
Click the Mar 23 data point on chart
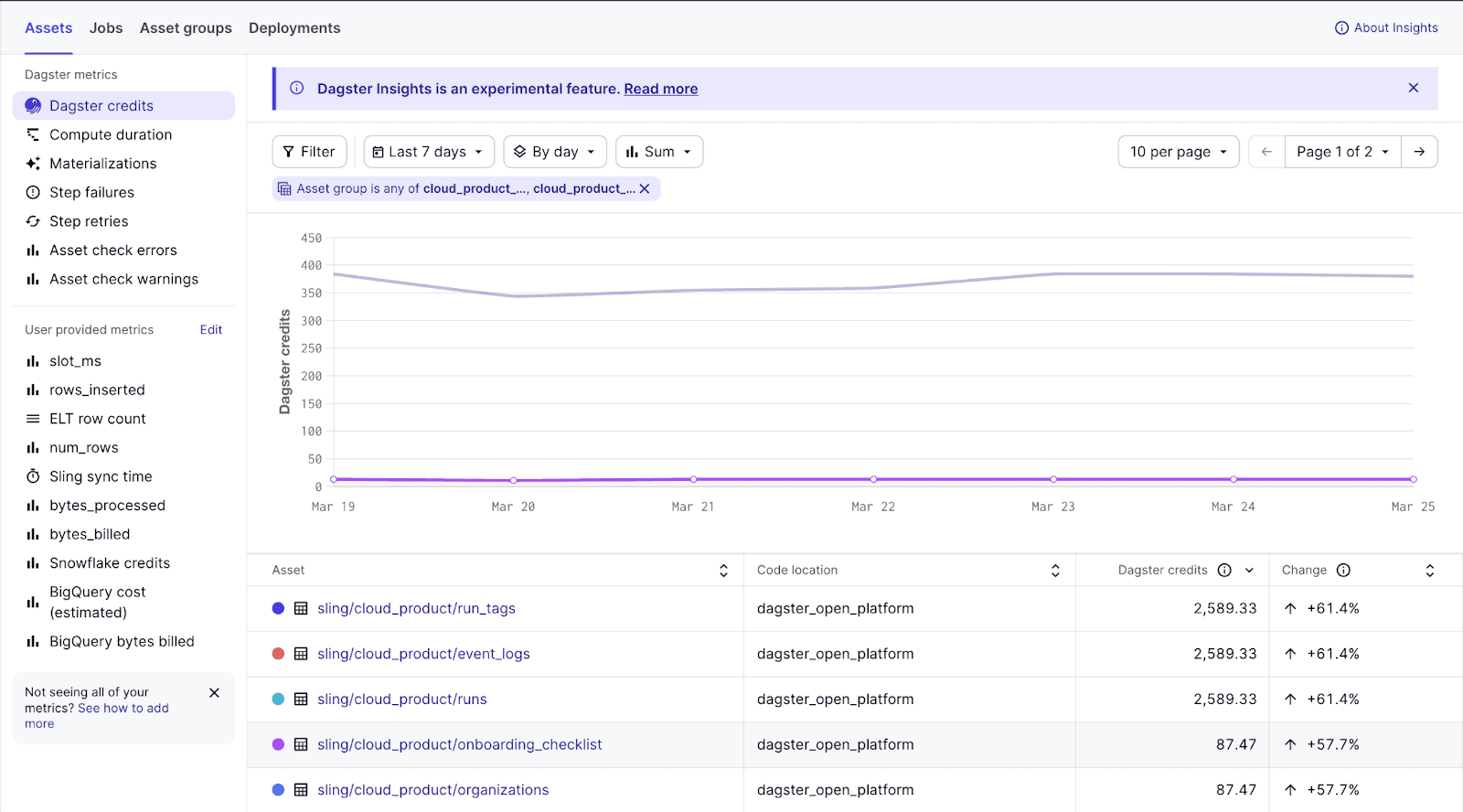point(1053,479)
